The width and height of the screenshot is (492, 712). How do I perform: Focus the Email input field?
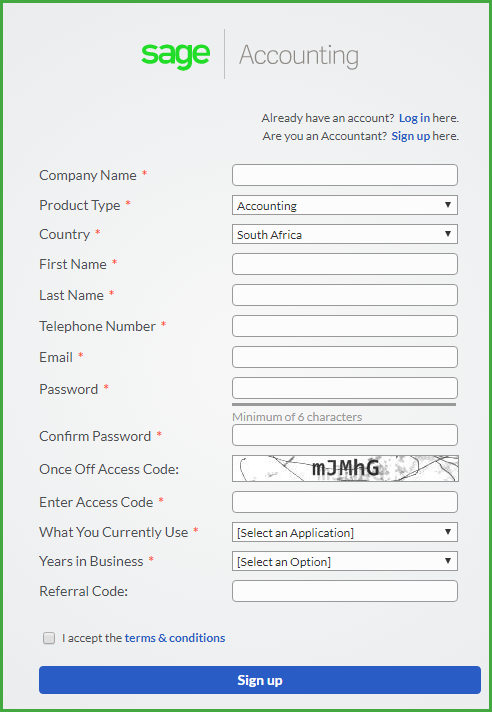click(345, 357)
